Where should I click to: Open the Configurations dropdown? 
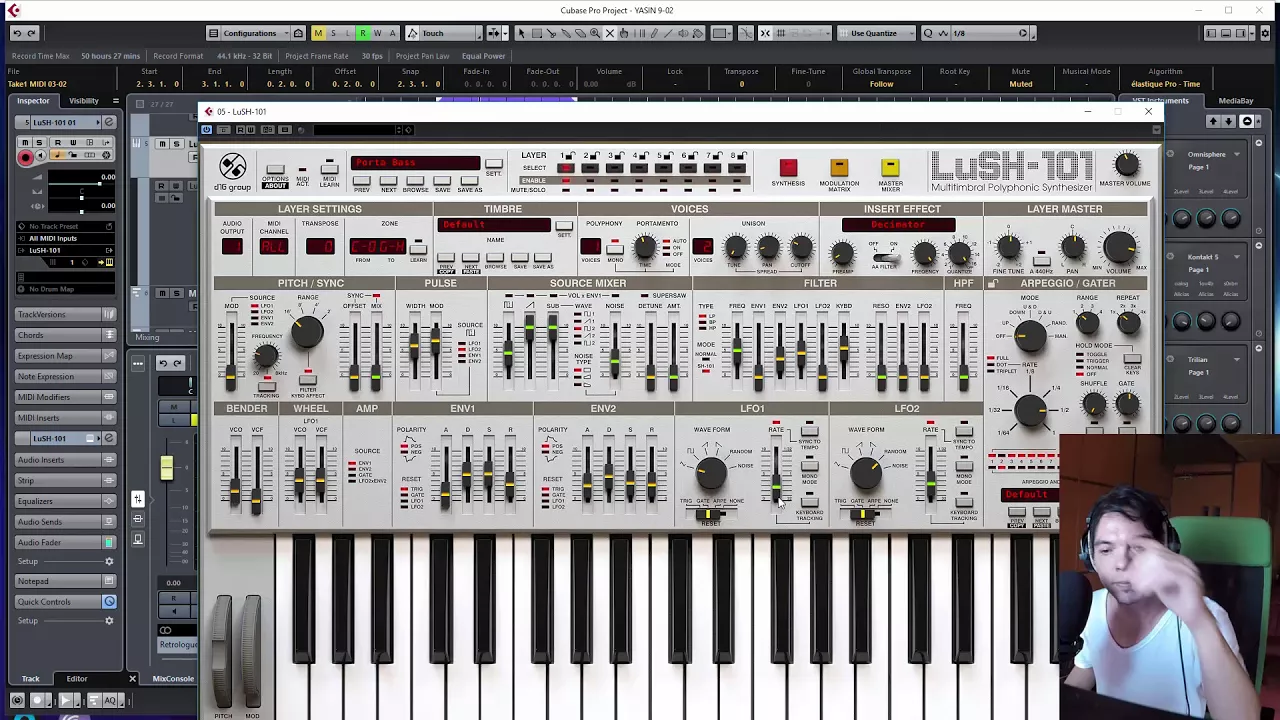256,33
